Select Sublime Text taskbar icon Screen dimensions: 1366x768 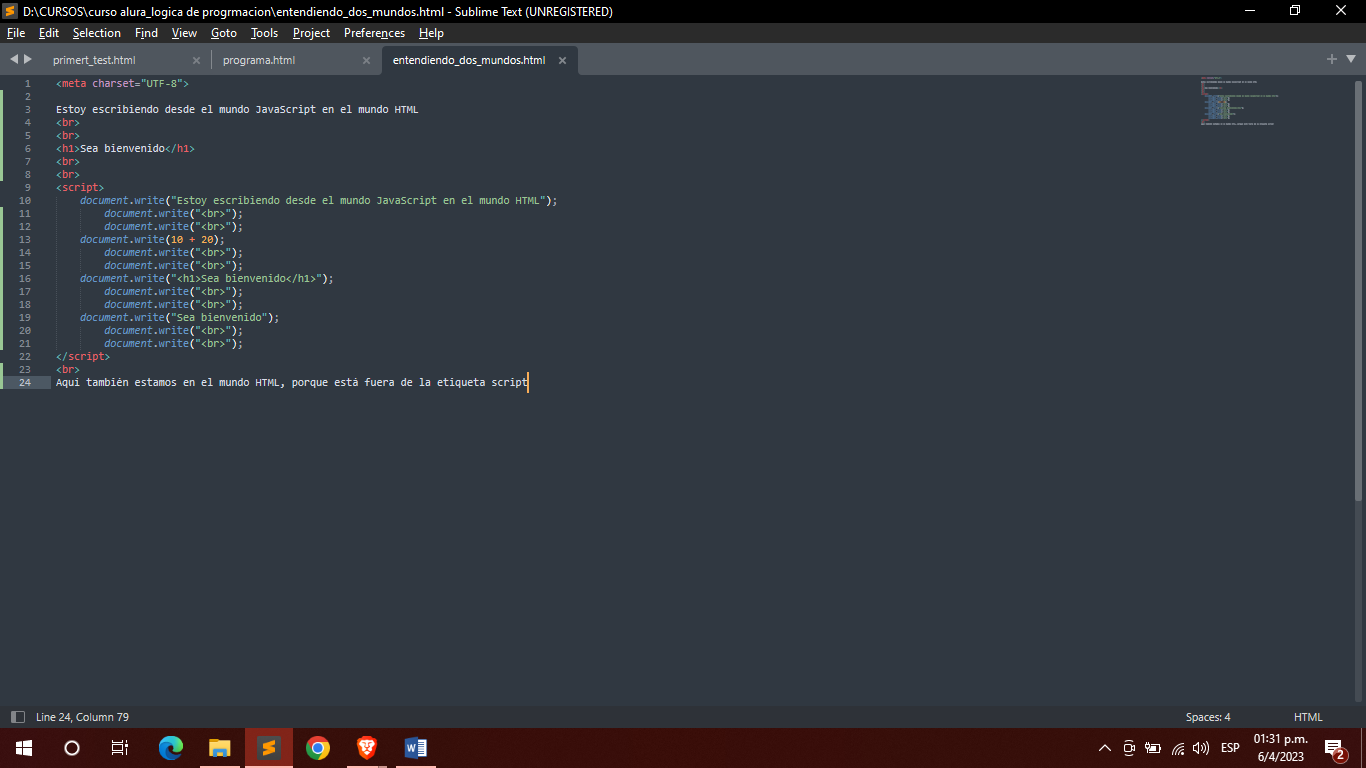[x=268, y=748]
